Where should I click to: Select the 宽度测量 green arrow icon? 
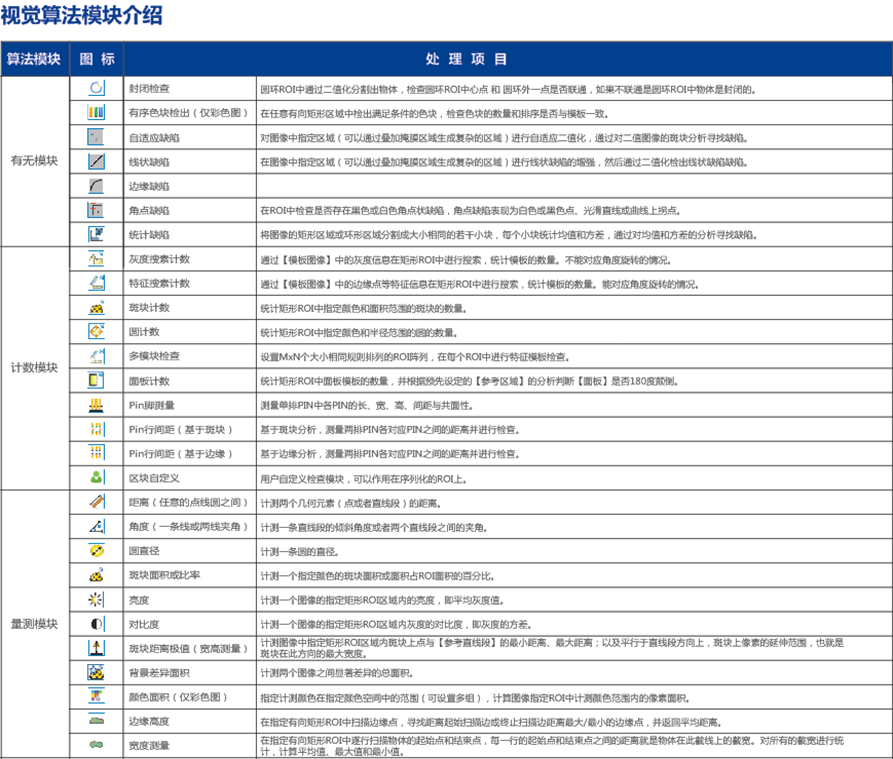[x=97, y=745]
